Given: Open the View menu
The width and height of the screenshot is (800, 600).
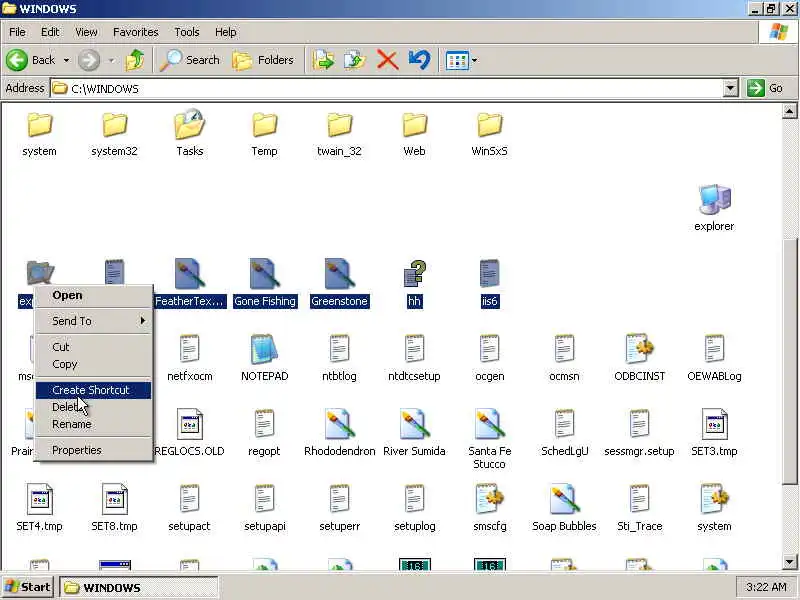Looking at the screenshot, I should [86, 32].
